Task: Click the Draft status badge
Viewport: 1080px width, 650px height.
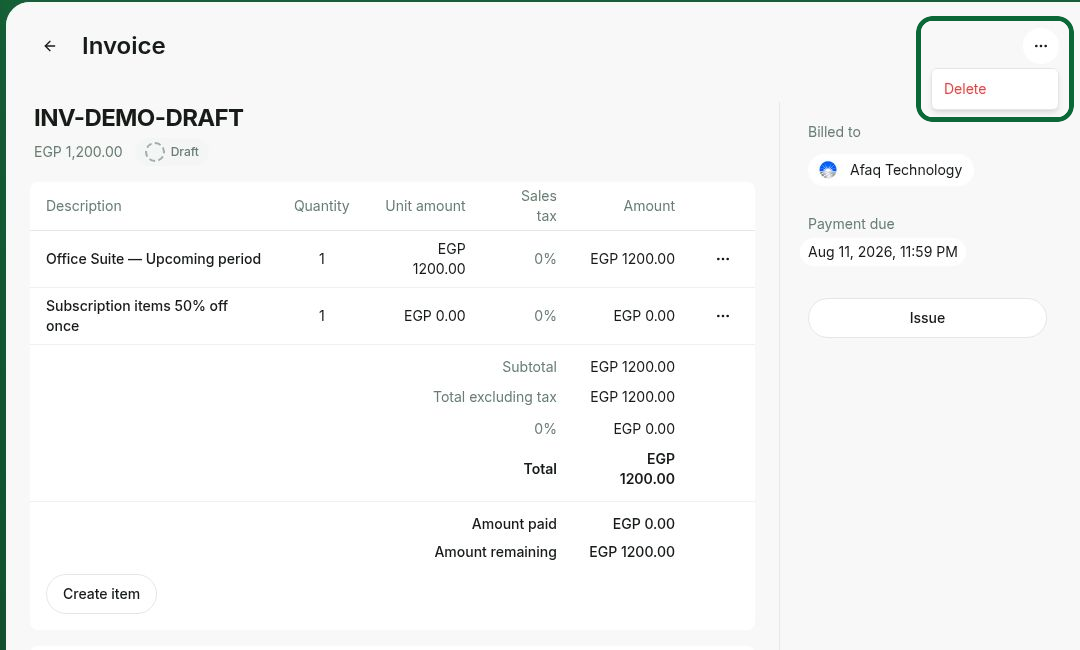Action: (173, 151)
